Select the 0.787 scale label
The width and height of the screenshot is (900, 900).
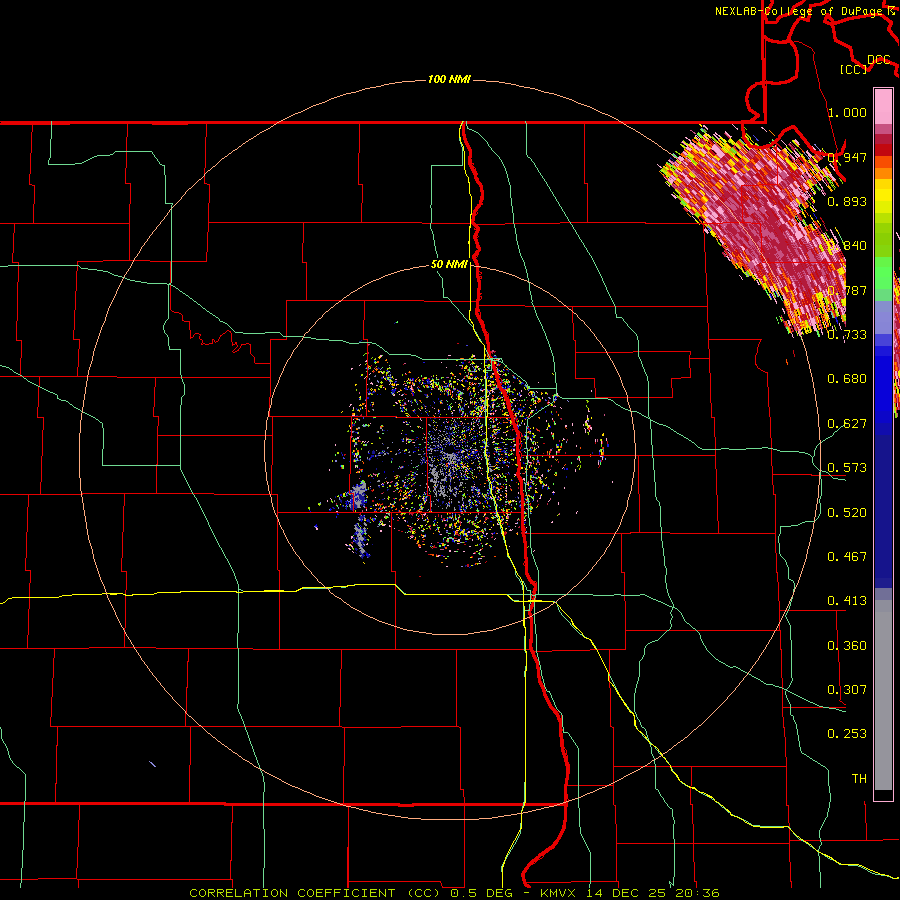point(847,290)
